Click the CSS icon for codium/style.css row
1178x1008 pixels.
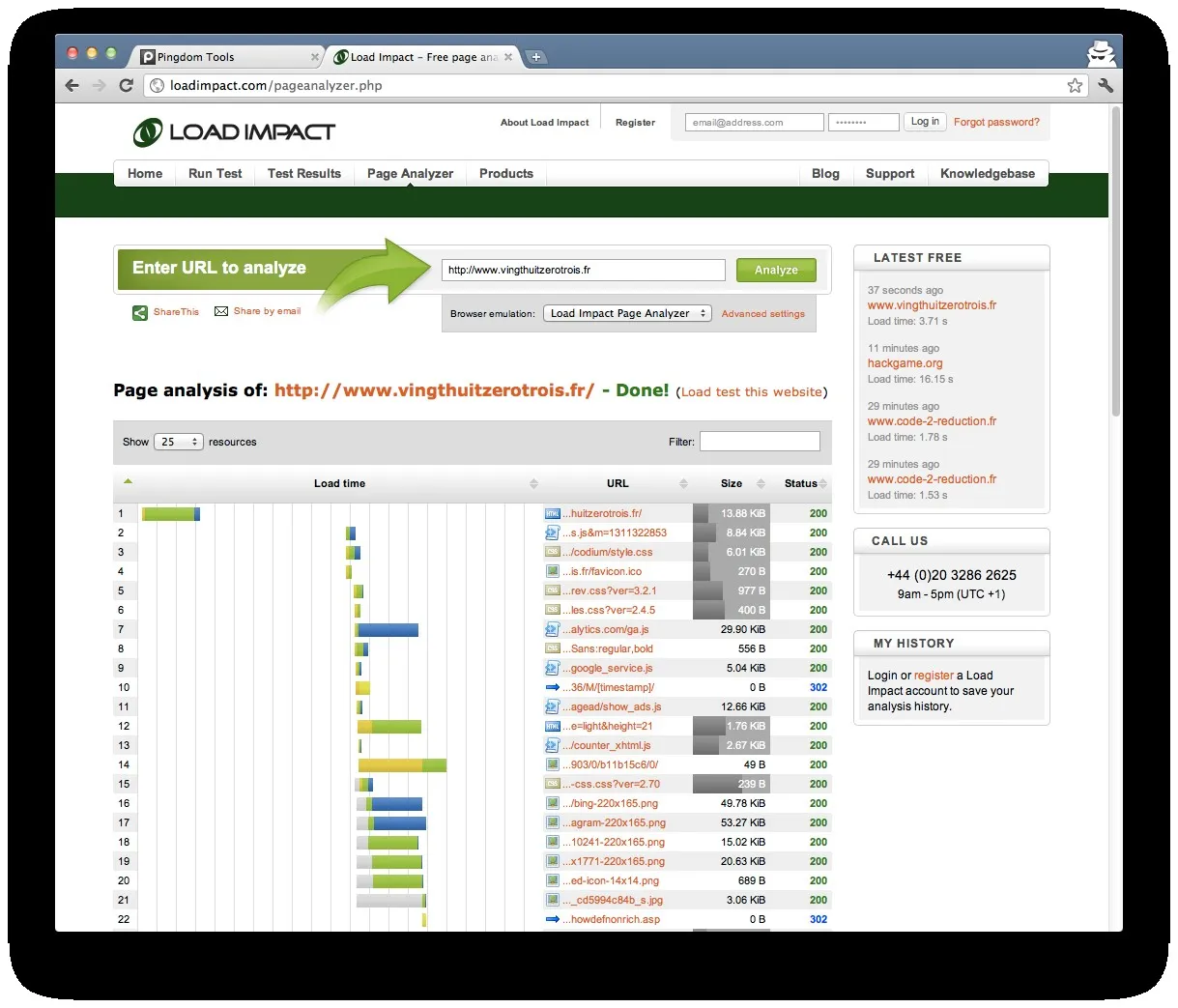point(553,552)
